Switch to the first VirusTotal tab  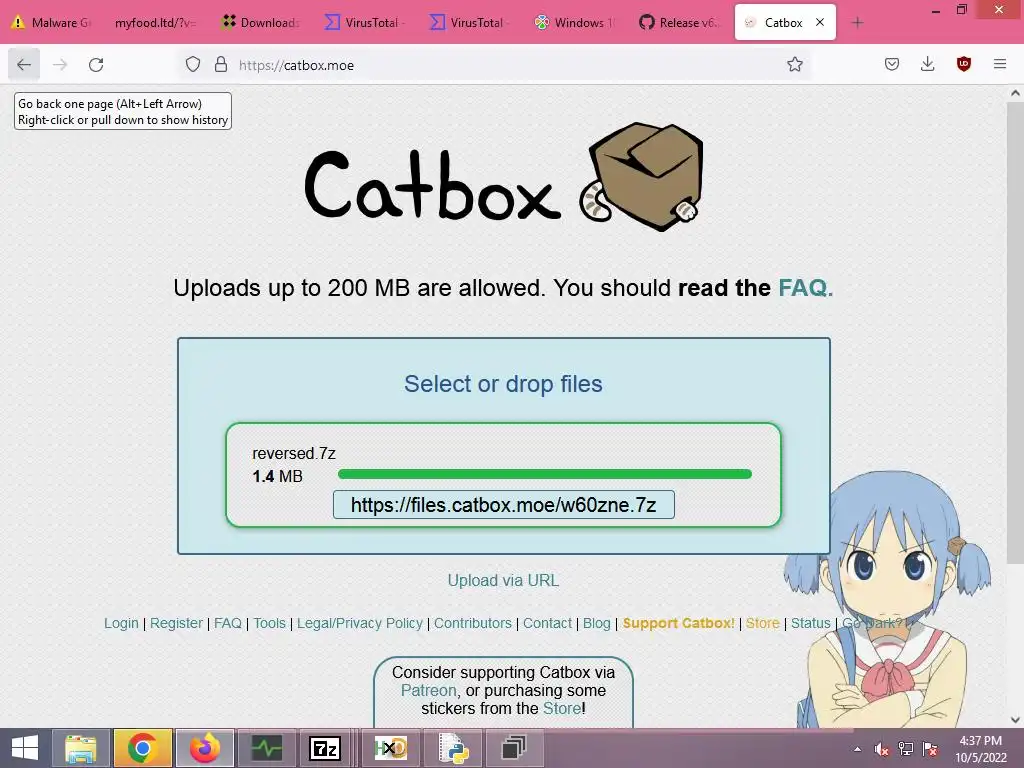(364, 23)
